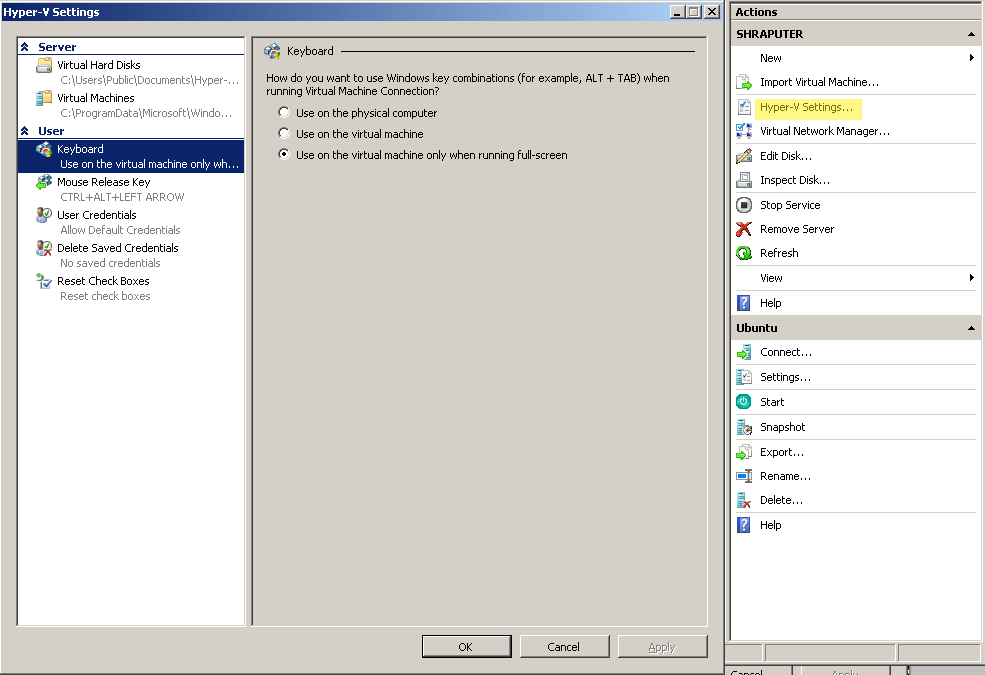Click the Rename icon
This screenshot has width=985, height=675.
[x=744, y=476]
